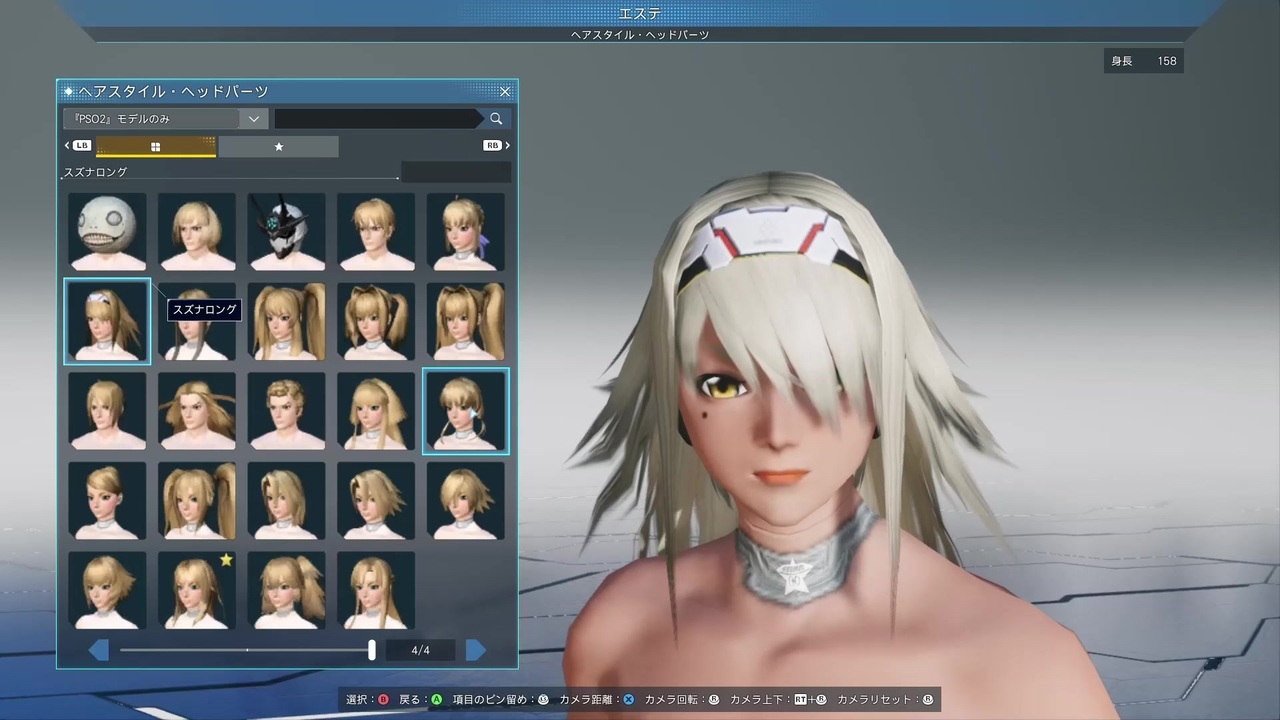Choose the black robot helmet head part
Screen dimensions: 1280x720
pyautogui.click(x=286, y=232)
